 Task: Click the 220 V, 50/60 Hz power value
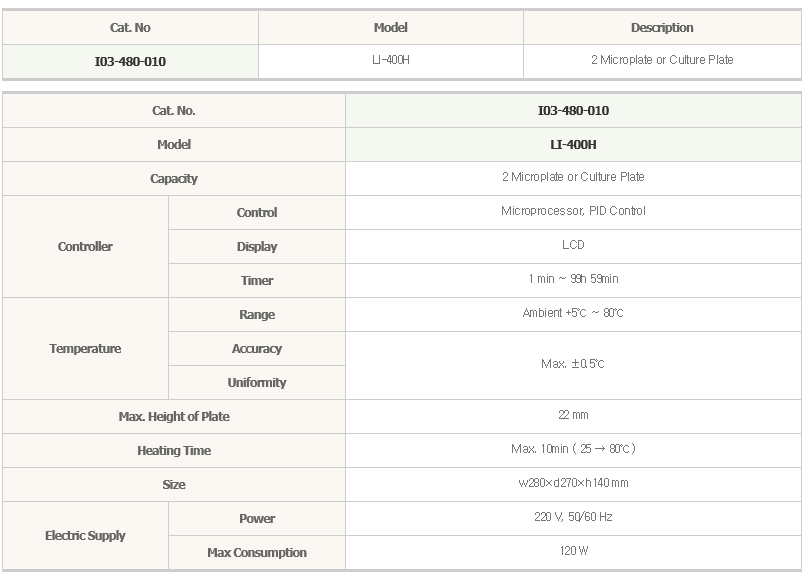click(x=573, y=517)
